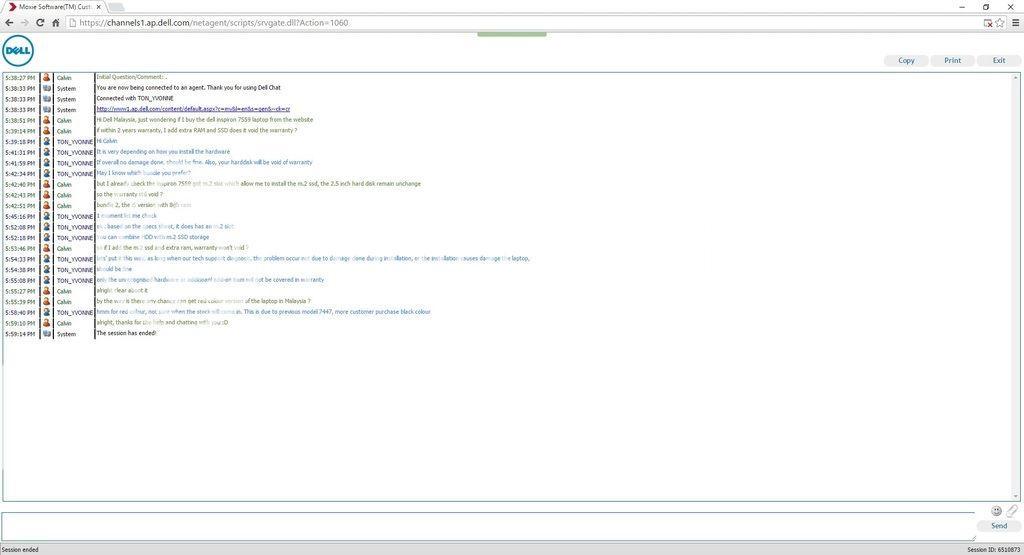The height and width of the screenshot is (555, 1024).
Task: Click the transcript scrollbar down arrow
Action: tap(1017, 496)
